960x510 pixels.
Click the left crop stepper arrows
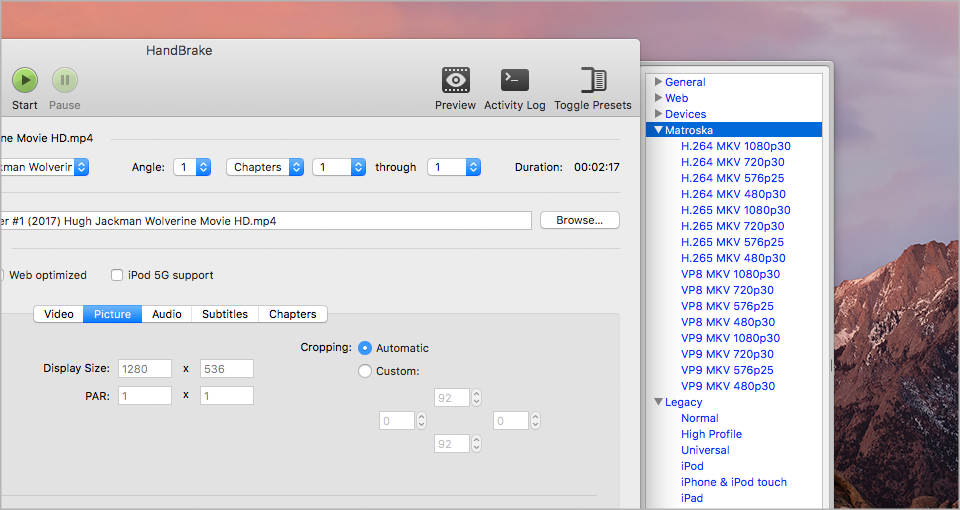coord(421,421)
